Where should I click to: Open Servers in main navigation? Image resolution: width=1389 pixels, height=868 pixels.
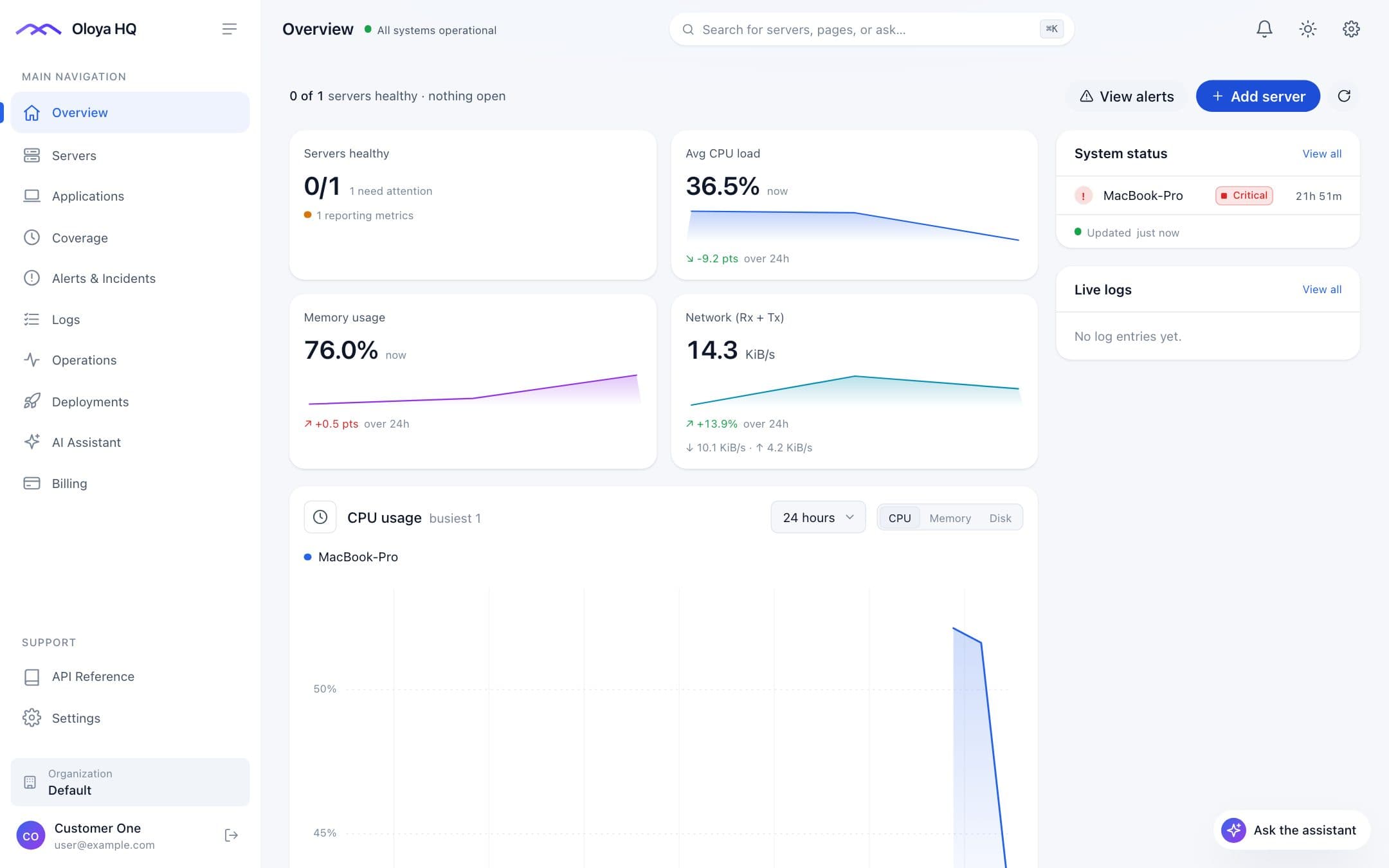tap(130, 155)
